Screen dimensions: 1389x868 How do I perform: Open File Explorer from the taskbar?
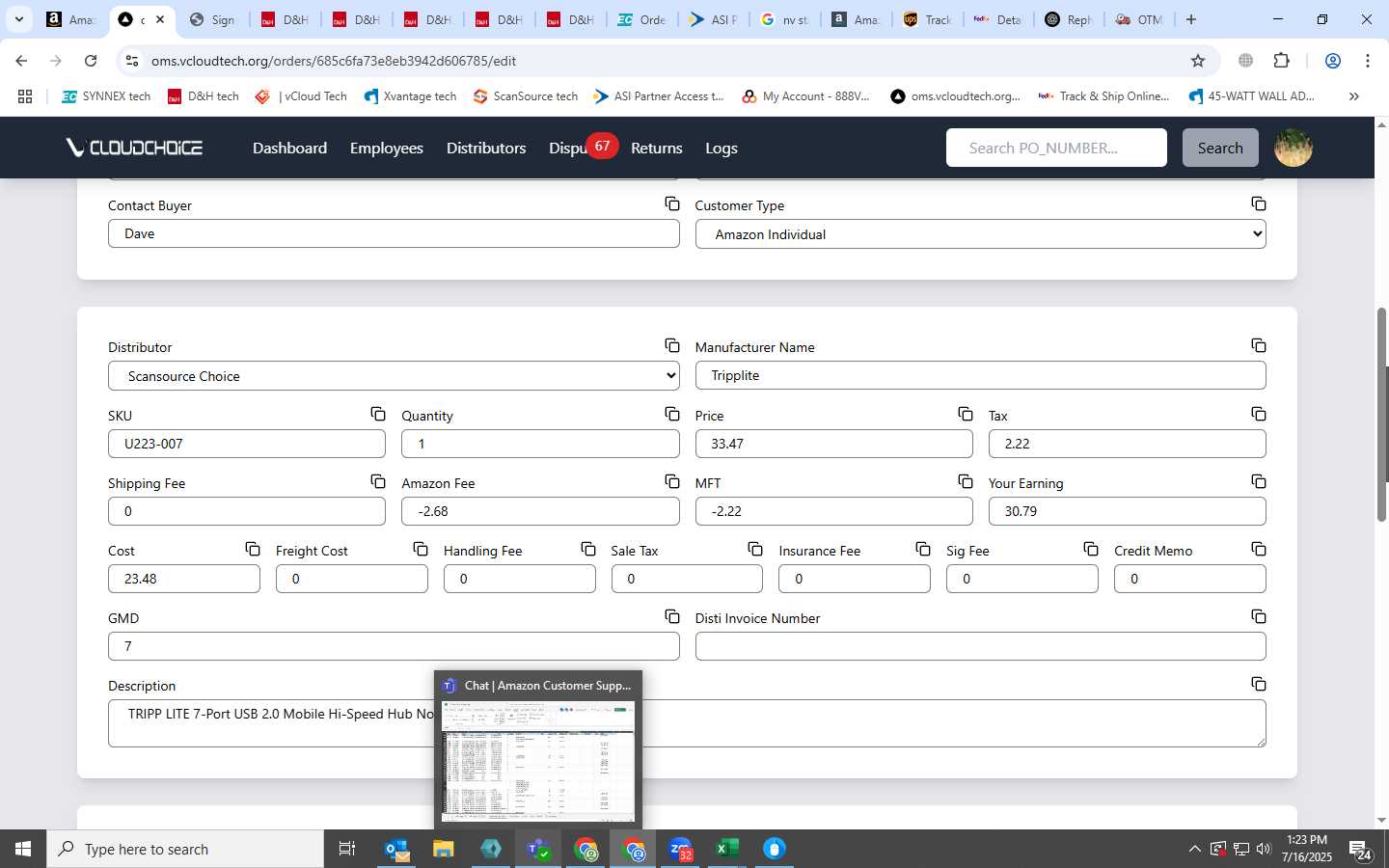pos(443,849)
